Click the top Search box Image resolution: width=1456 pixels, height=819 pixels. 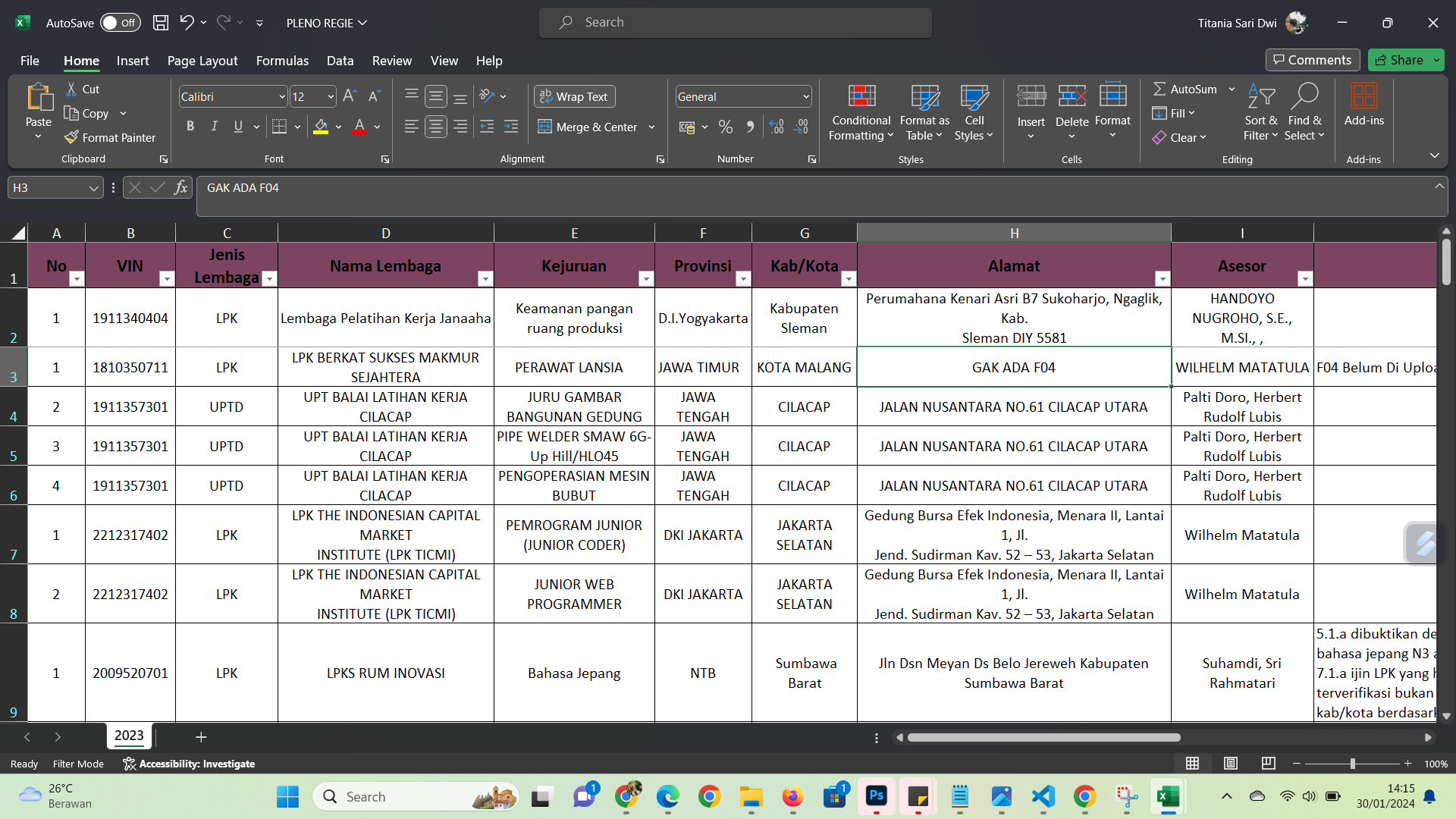735,22
